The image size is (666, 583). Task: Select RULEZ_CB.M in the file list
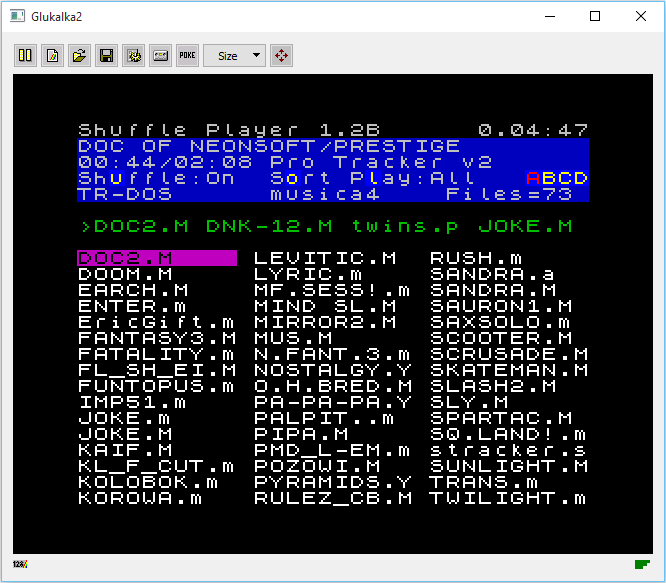click(333, 499)
